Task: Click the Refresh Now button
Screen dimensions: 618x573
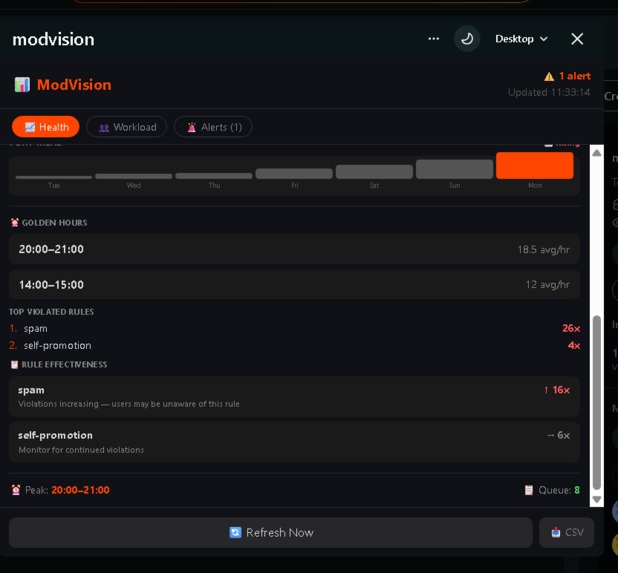Action: [x=271, y=532]
